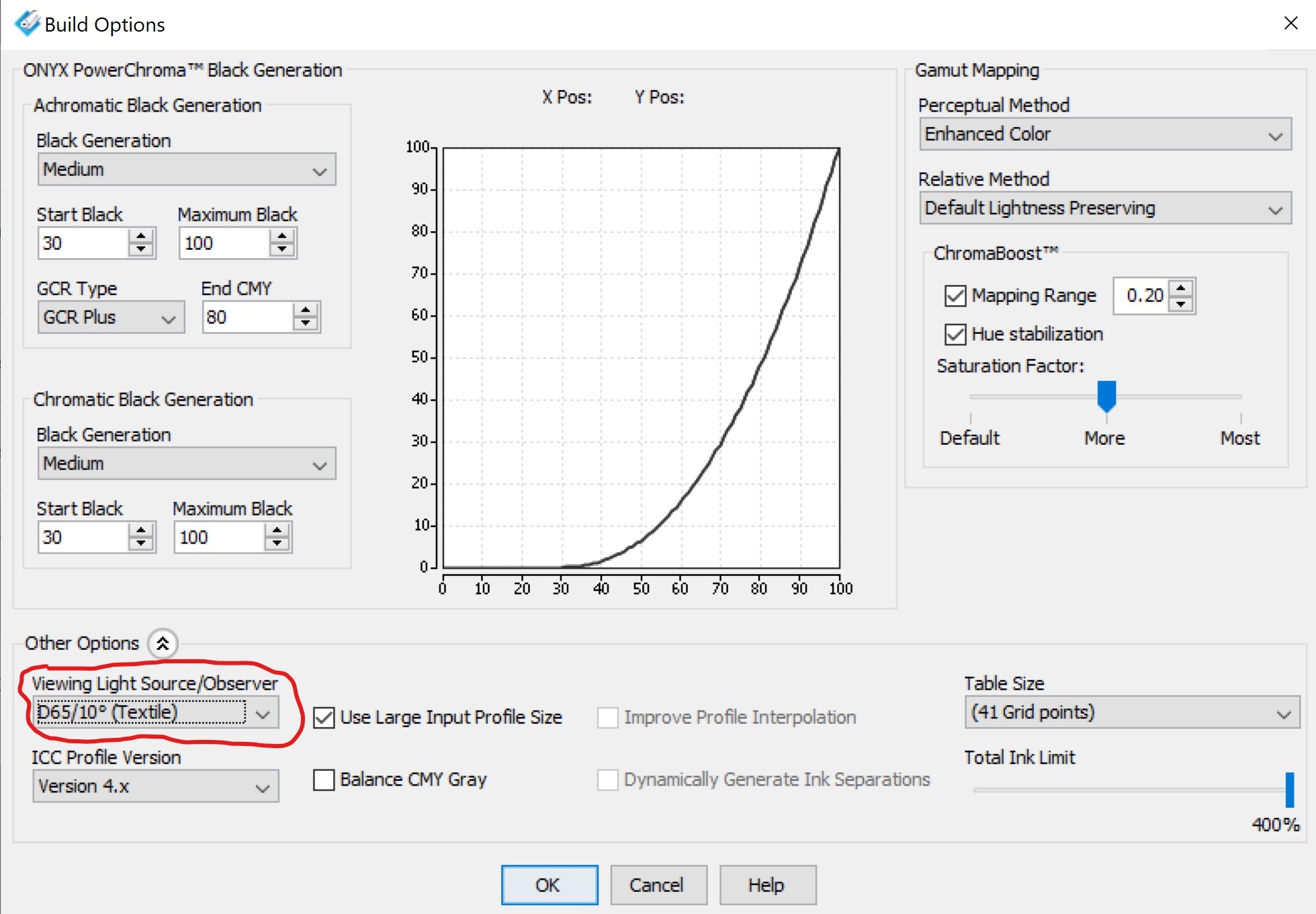Click the Help button

767,884
